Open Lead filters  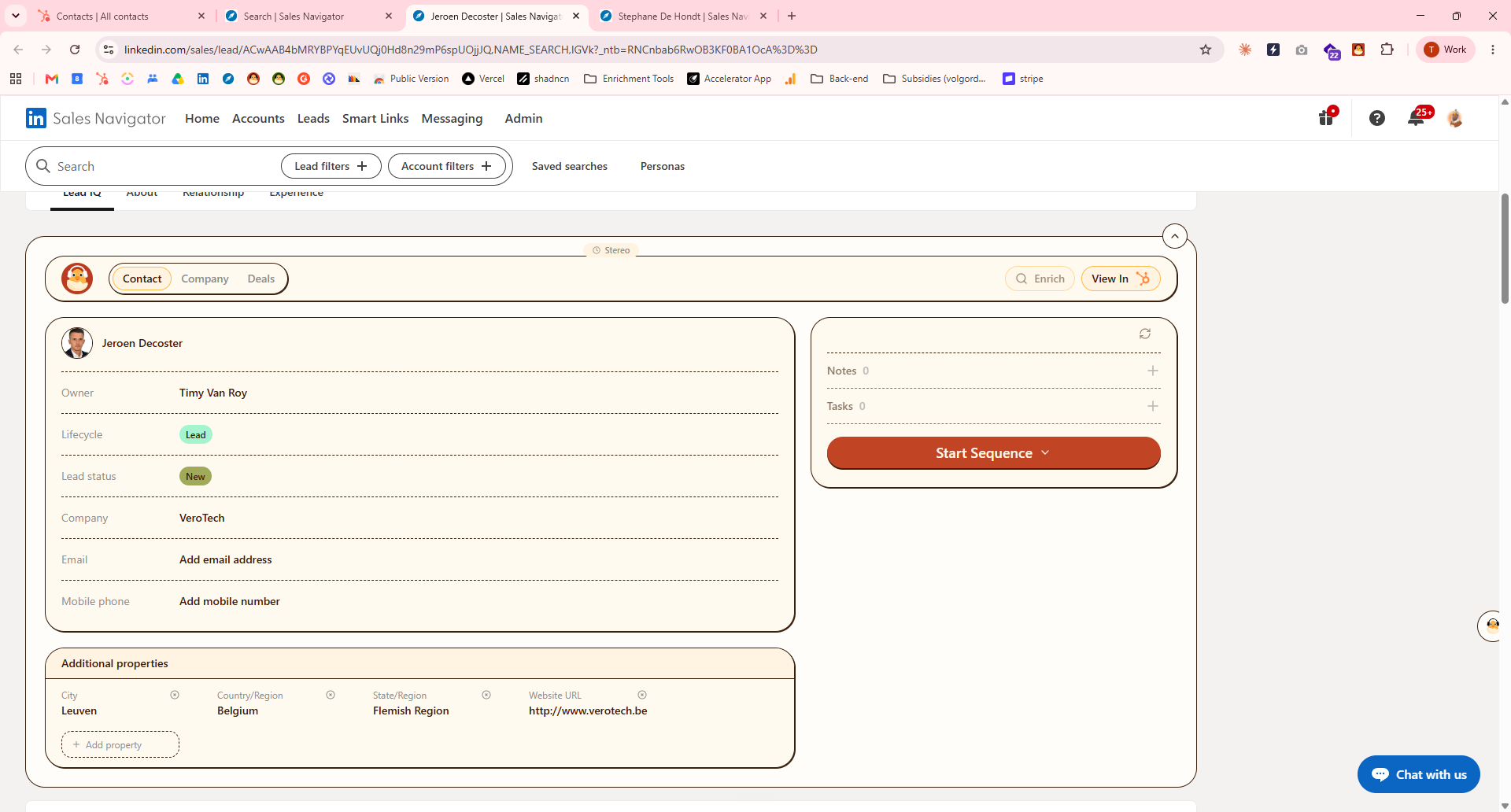click(x=331, y=166)
